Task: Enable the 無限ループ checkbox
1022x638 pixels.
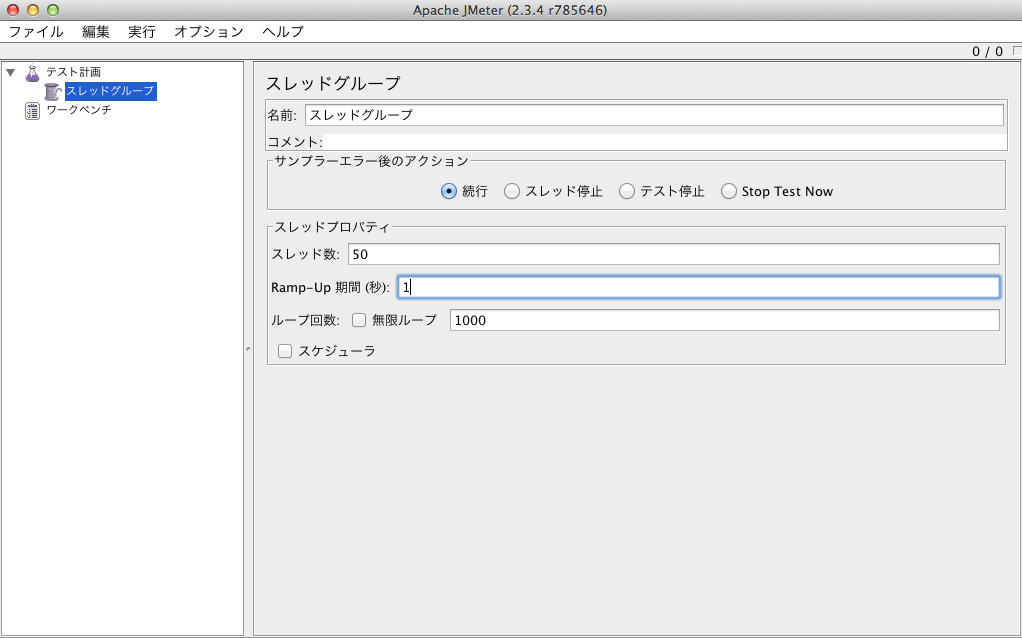Action: point(359,320)
